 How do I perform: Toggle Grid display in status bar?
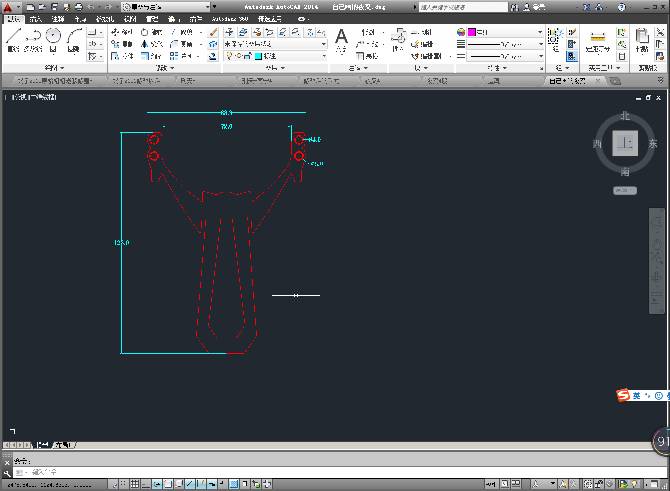(135, 484)
